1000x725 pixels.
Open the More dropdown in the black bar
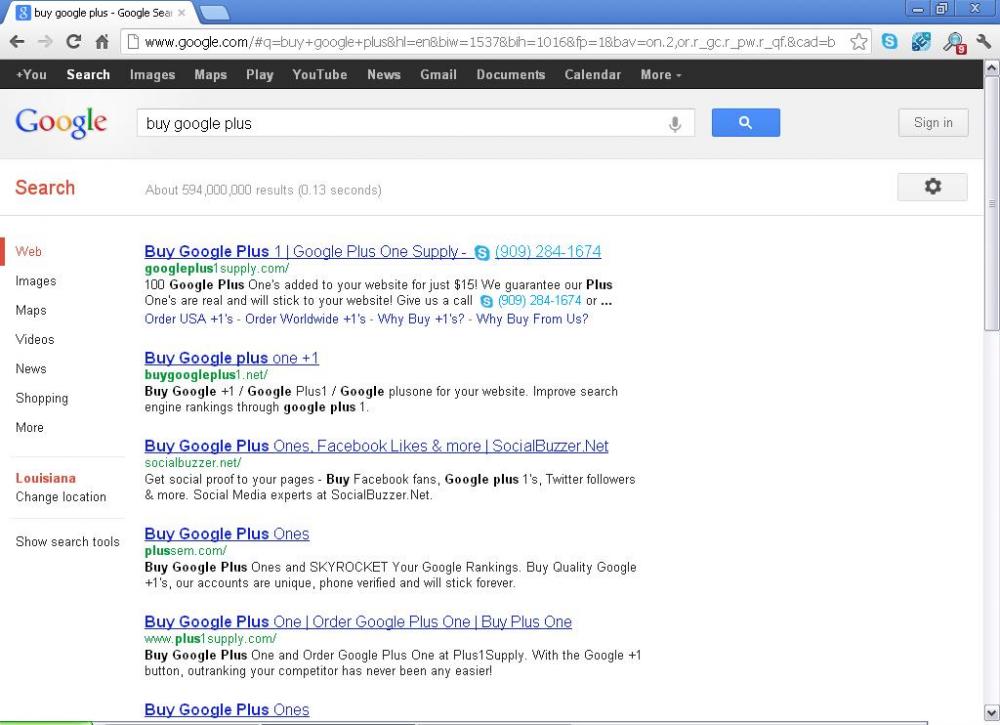[x=661, y=75]
